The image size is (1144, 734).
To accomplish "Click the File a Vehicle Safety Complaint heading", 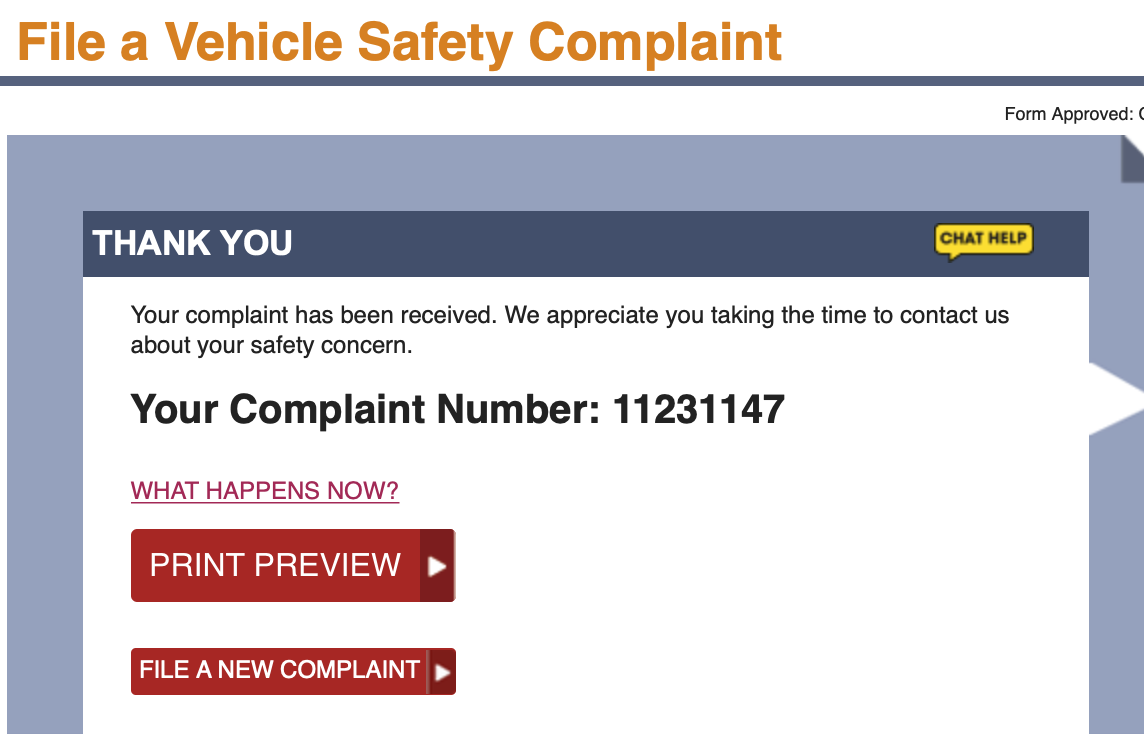I will coord(400,42).
